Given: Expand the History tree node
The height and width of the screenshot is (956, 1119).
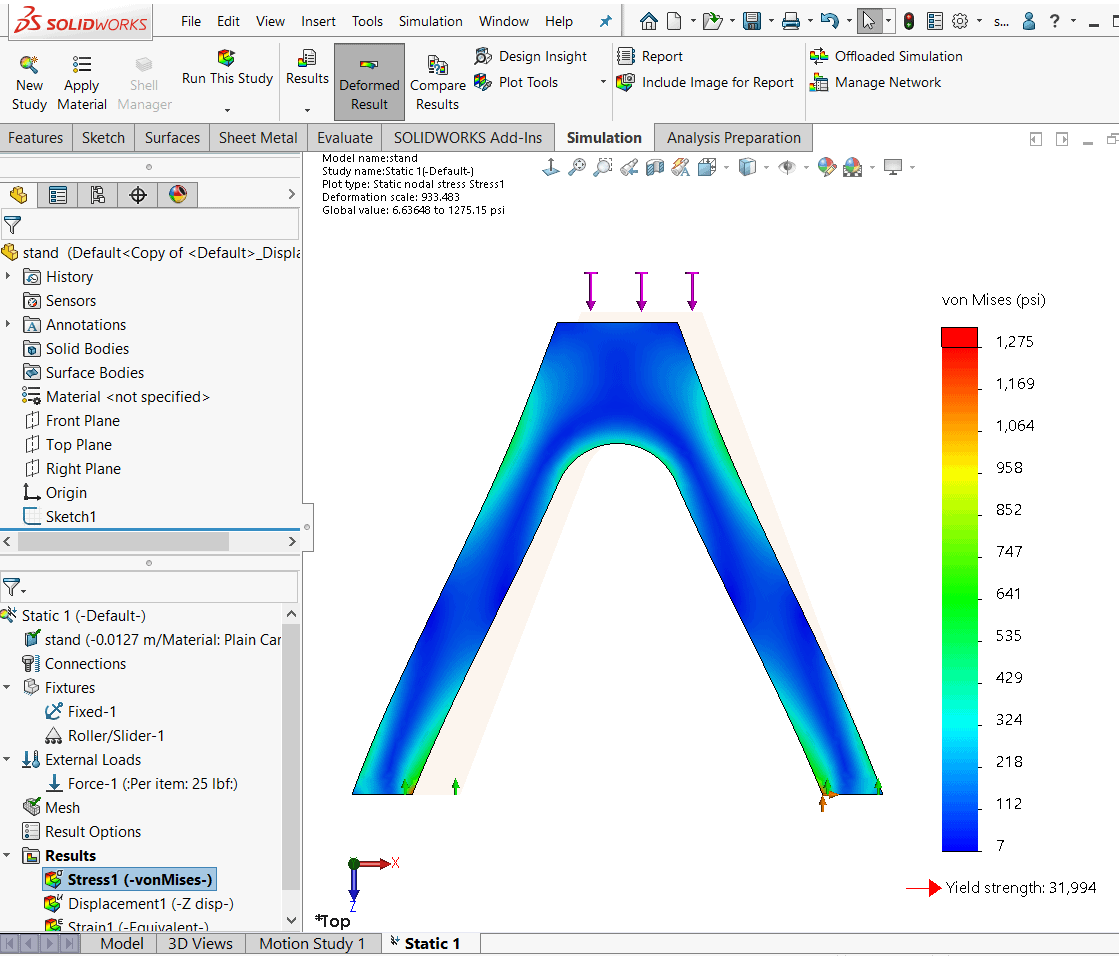Looking at the screenshot, I should coord(8,277).
